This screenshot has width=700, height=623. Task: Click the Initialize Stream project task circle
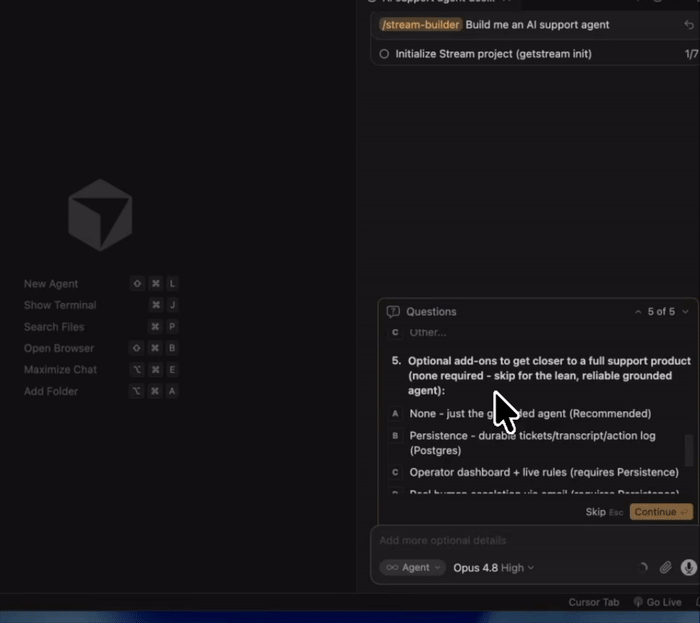coord(384,54)
